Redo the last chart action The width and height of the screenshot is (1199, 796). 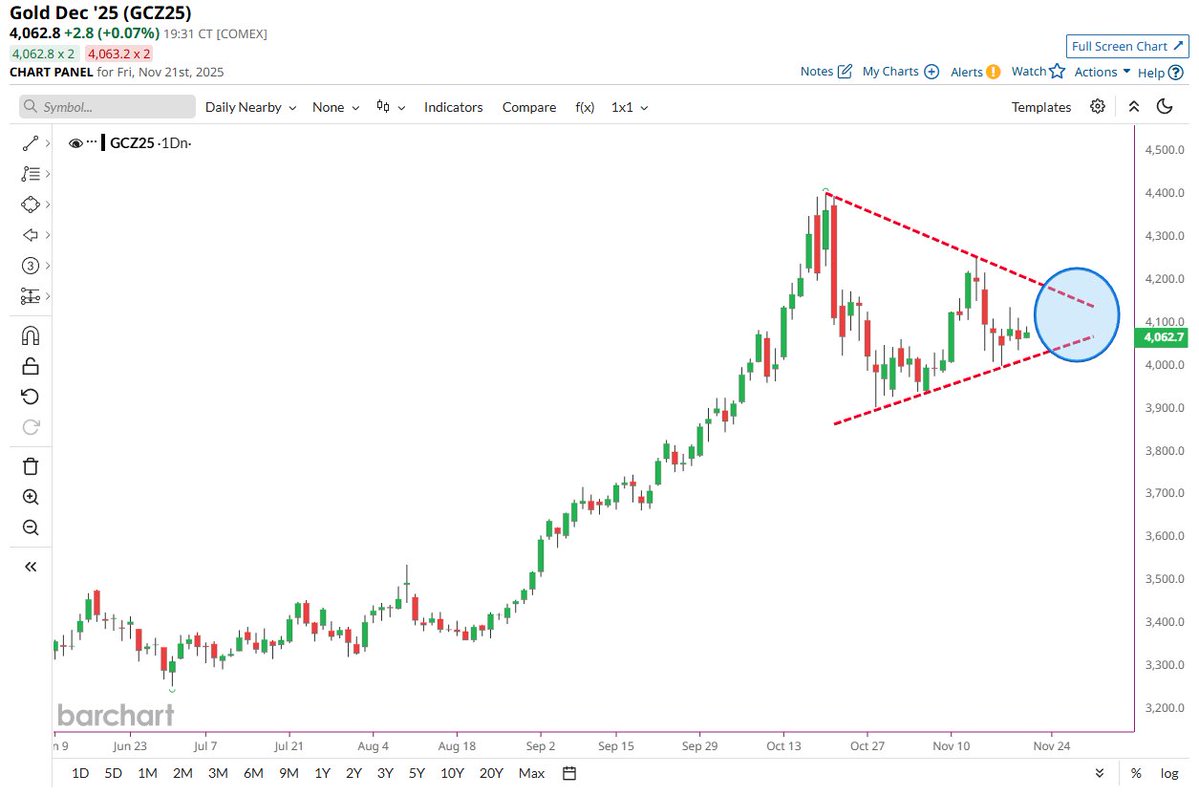[x=31, y=427]
